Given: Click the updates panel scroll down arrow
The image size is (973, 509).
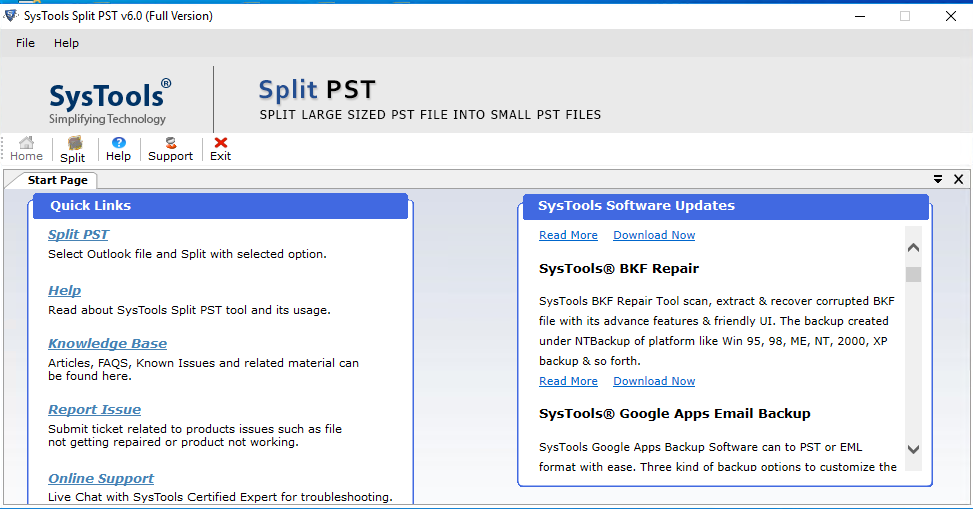Looking at the screenshot, I should 913,449.
